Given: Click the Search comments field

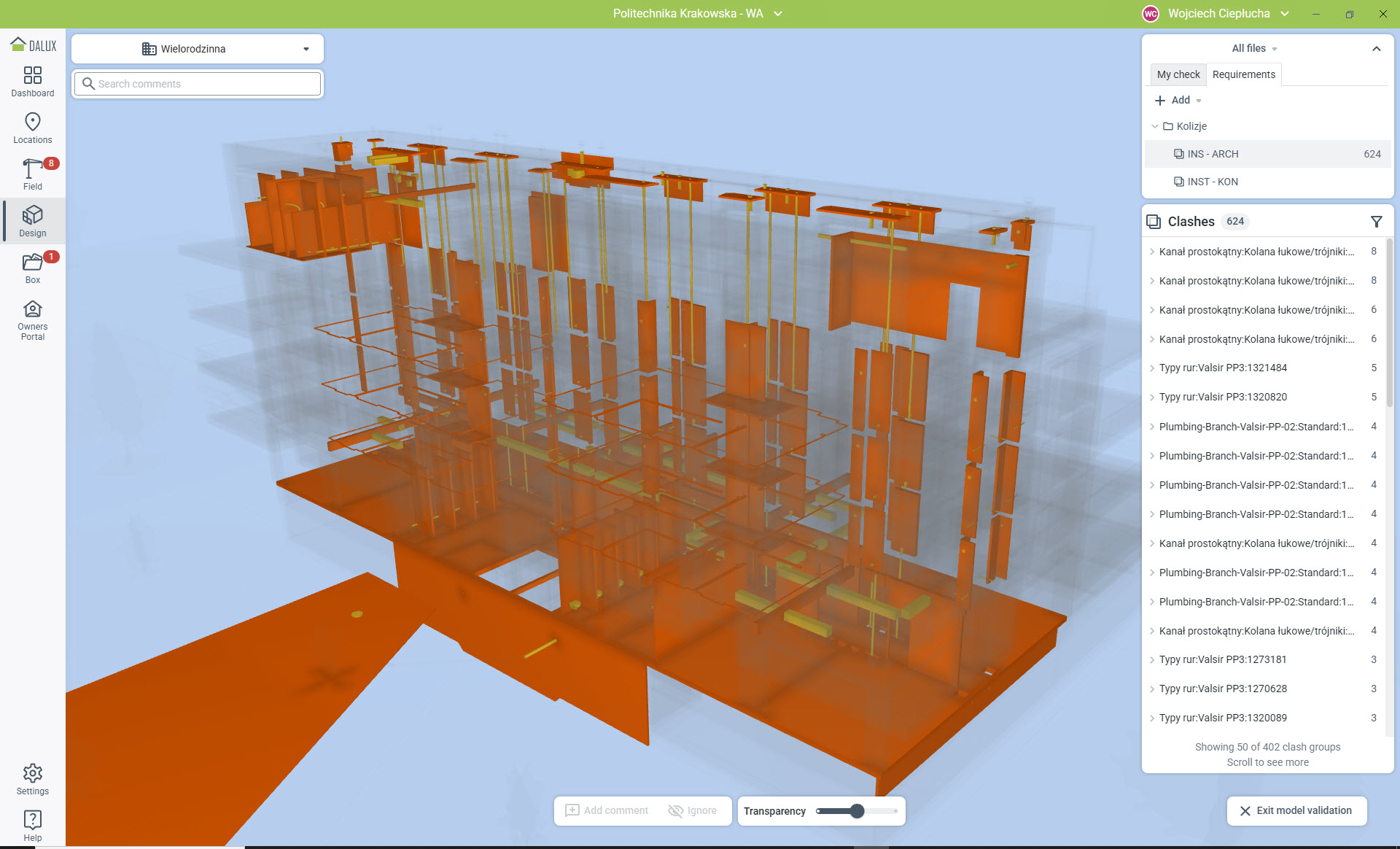Looking at the screenshot, I should click(208, 84).
